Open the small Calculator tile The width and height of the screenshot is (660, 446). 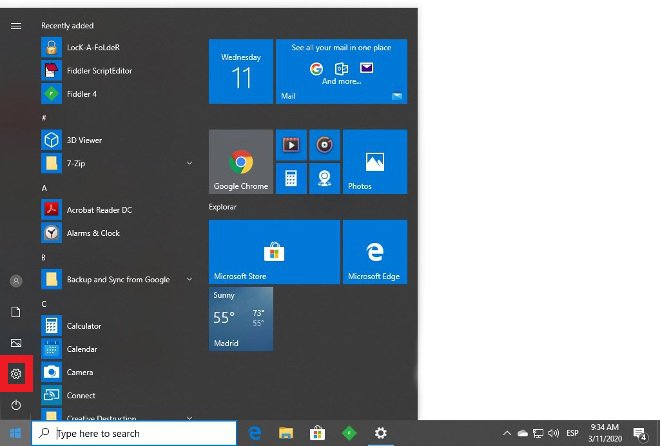(291, 178)
